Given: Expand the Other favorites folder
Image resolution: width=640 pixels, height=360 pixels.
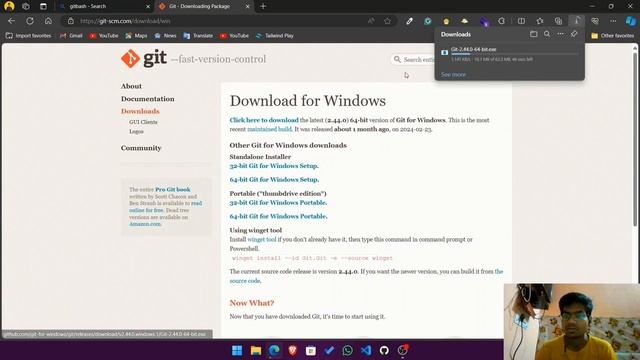Looking at the screenshot, I should pos(613,36).
